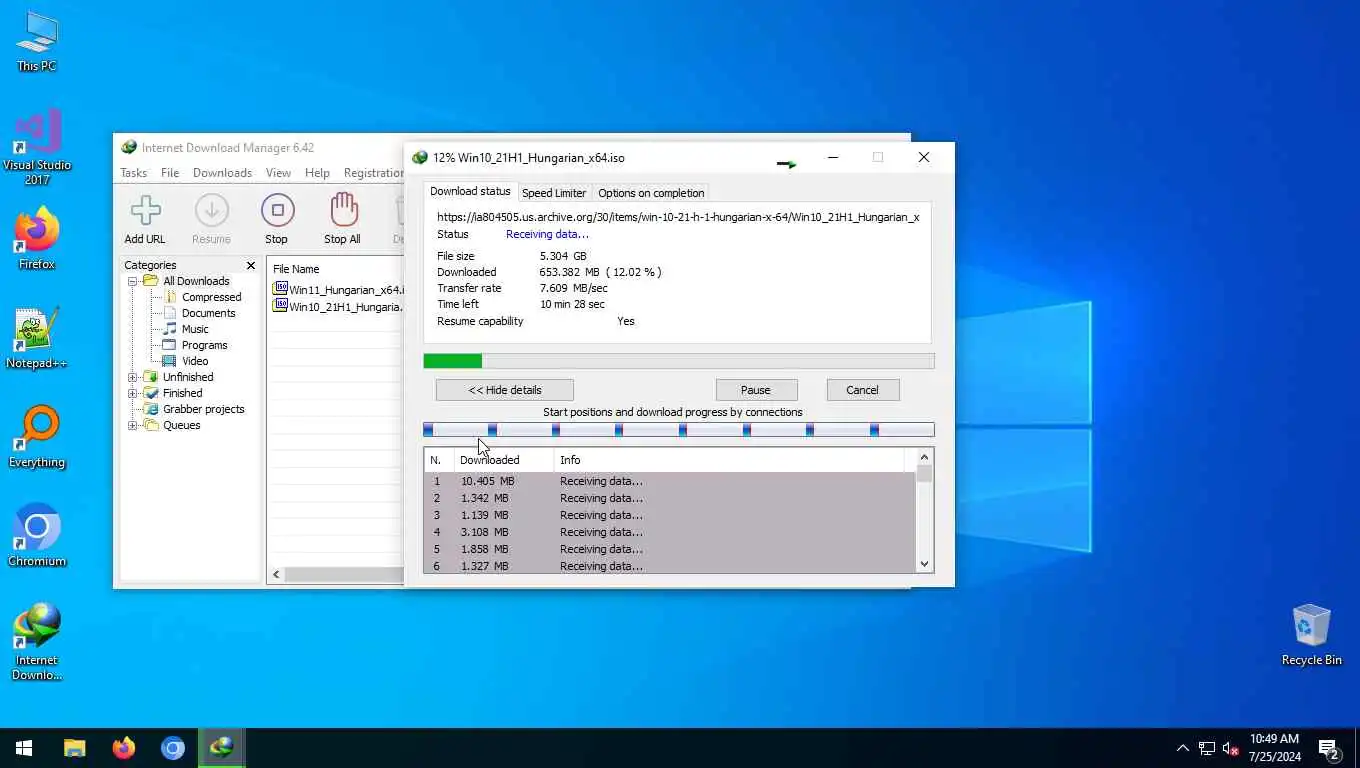Click the Hide details button

[x=505, y=390]
